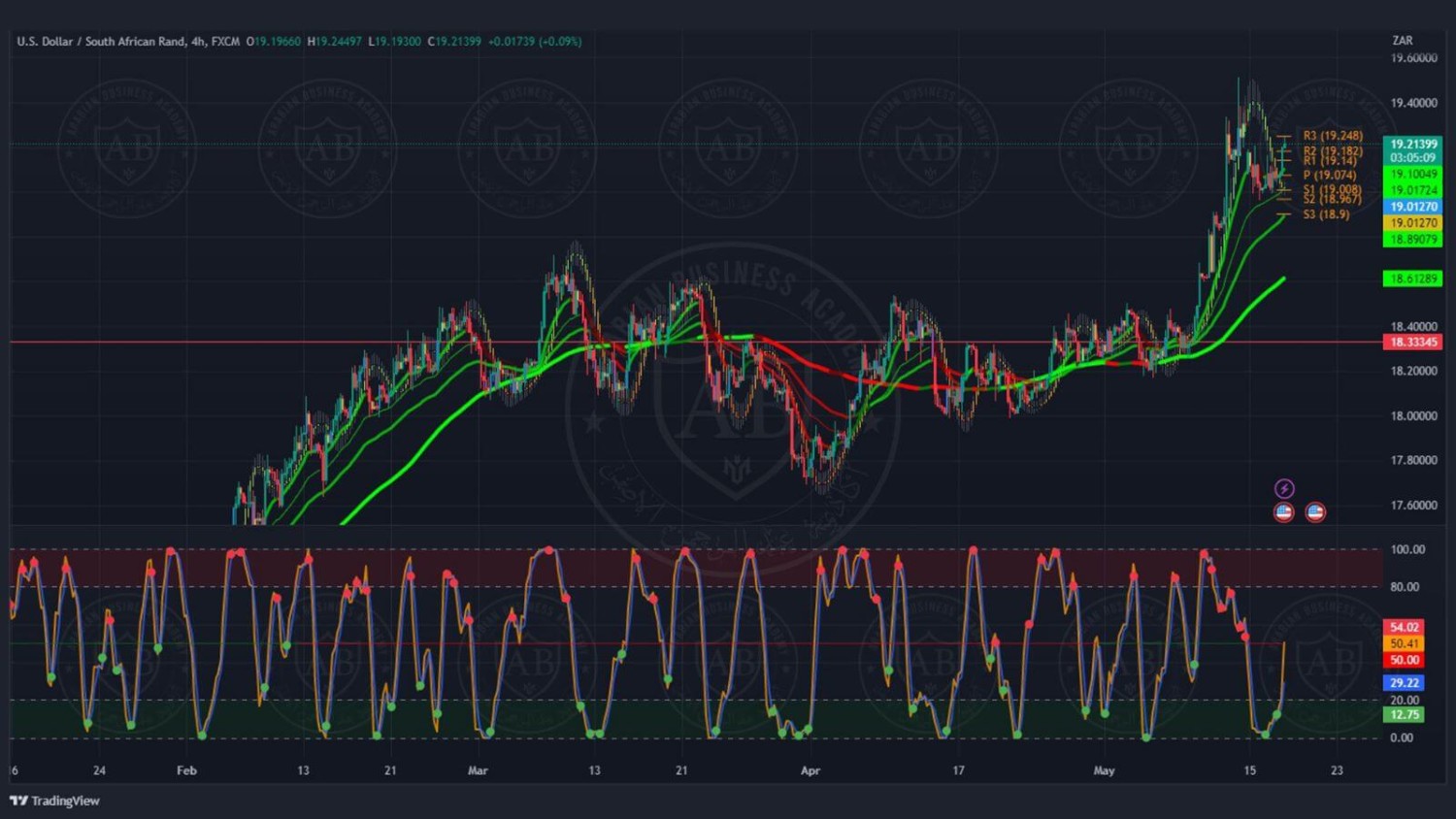Click the low value L19.19300
The height and width of the screenshot is (819, 1456).
[395, 42]
